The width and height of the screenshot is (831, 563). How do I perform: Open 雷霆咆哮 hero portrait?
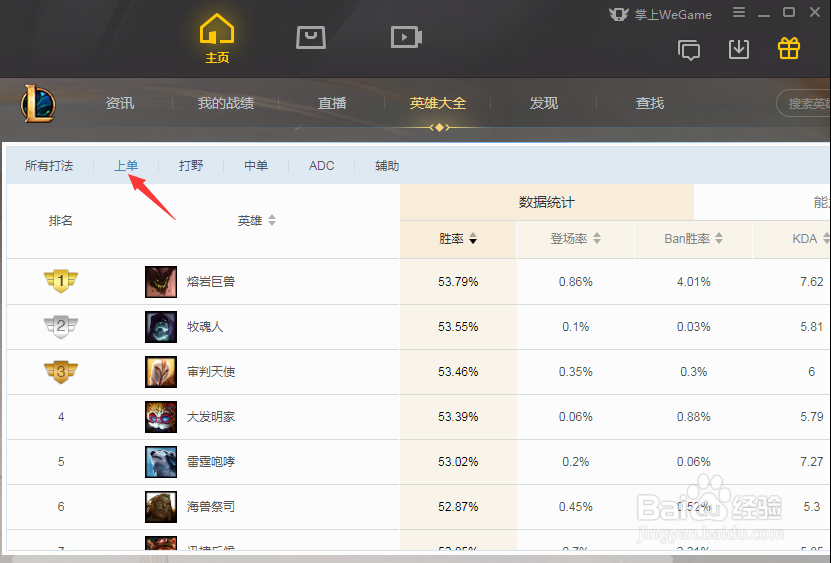[x=161, y=462]
